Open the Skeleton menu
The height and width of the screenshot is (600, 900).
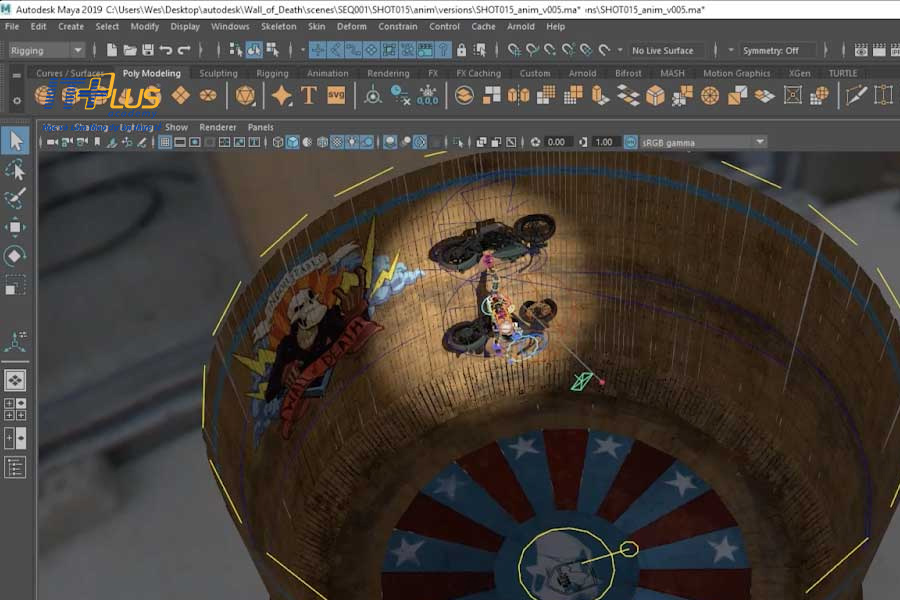coord(278,27)
